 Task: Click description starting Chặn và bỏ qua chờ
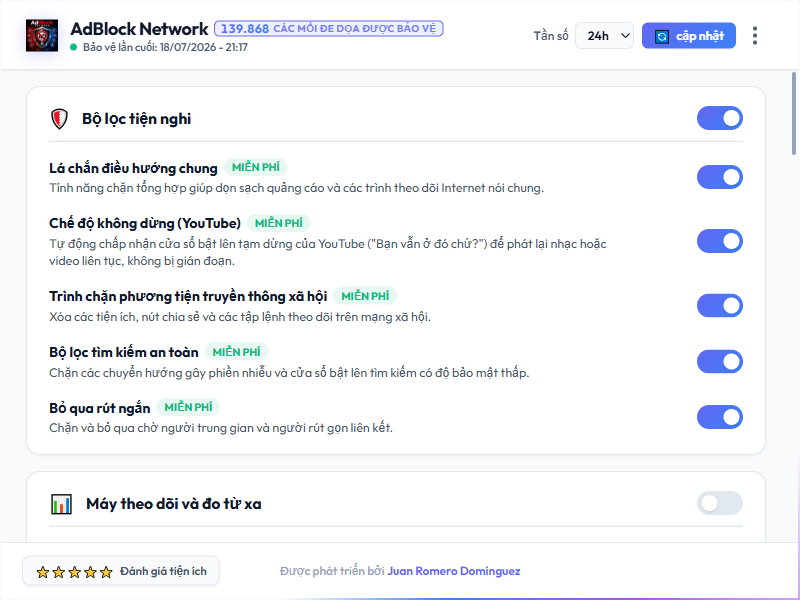[x=221, y=428]
